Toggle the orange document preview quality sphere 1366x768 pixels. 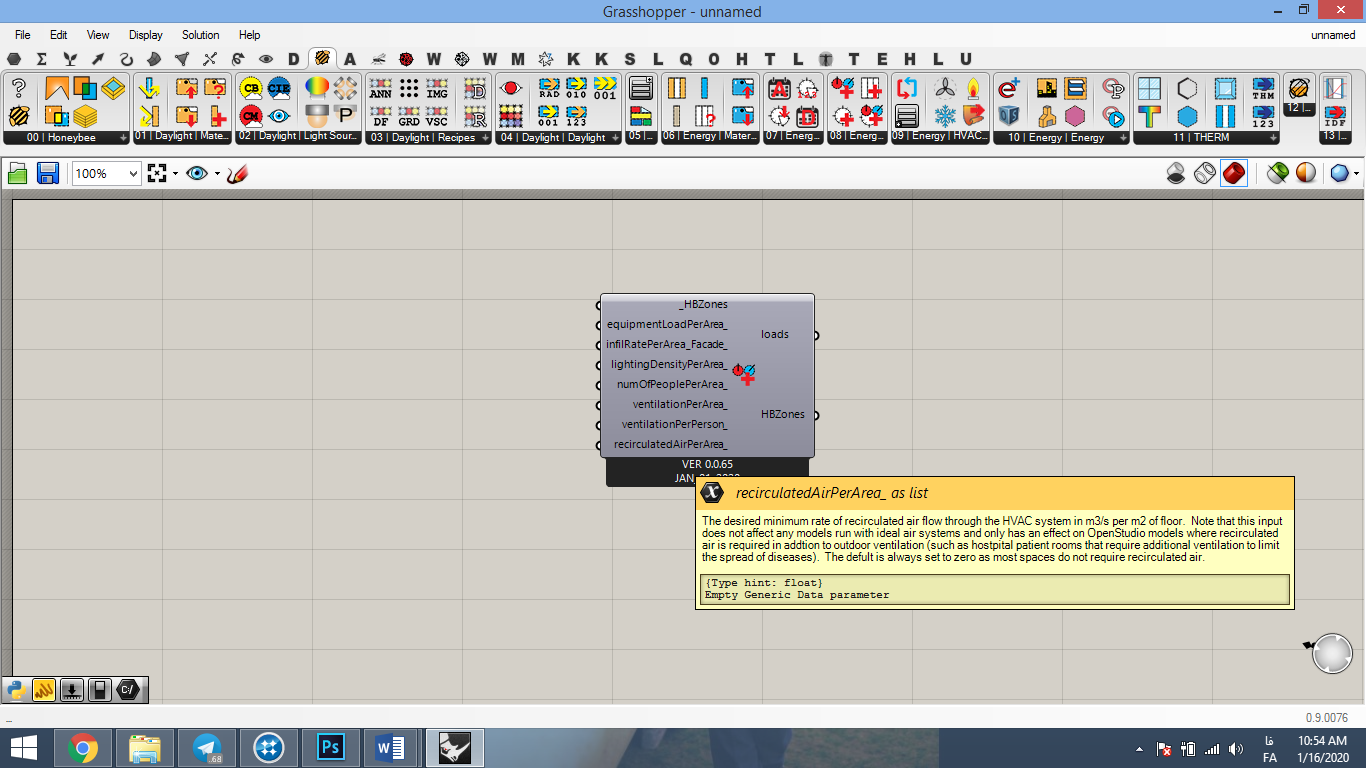pyautogui.click(x=1306, y=174)
